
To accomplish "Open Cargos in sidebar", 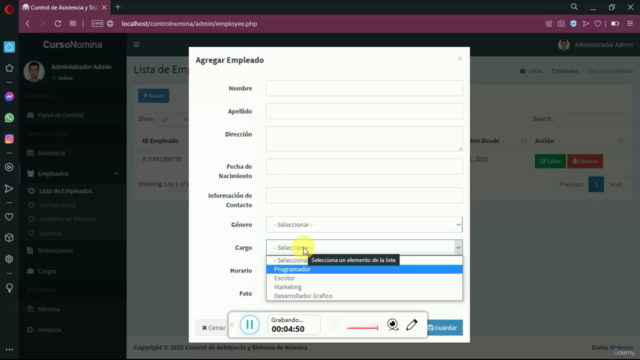I will tap(47, 271).
